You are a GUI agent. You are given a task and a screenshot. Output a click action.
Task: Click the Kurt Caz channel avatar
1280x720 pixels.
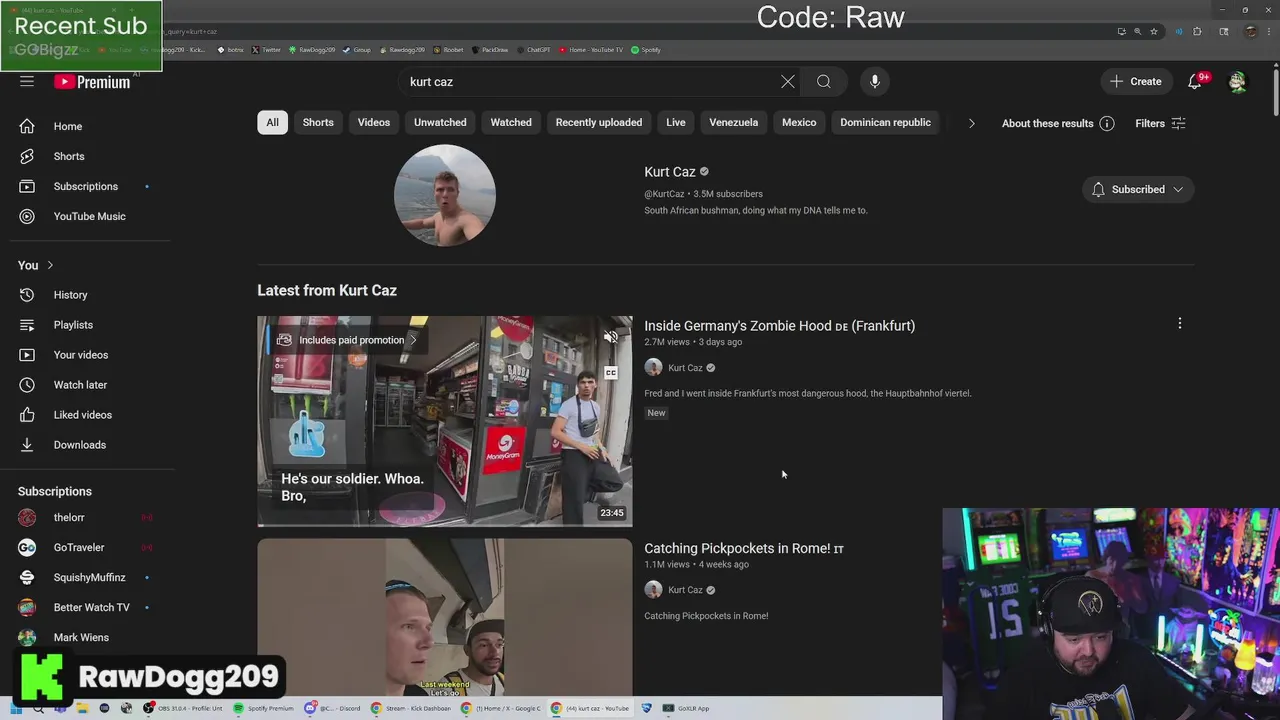pyautogui.click(x=445, y=195)
